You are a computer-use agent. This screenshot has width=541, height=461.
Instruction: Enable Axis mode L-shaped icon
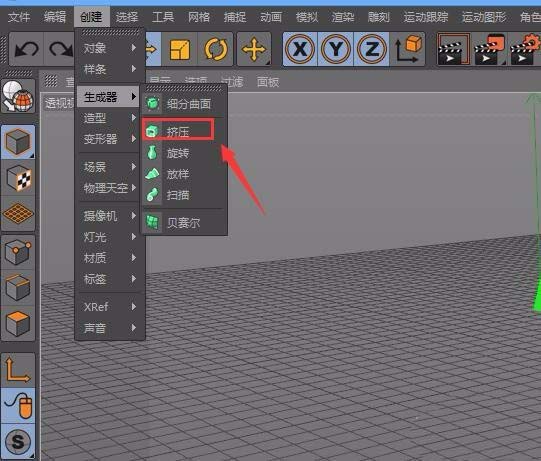(18, 371)
